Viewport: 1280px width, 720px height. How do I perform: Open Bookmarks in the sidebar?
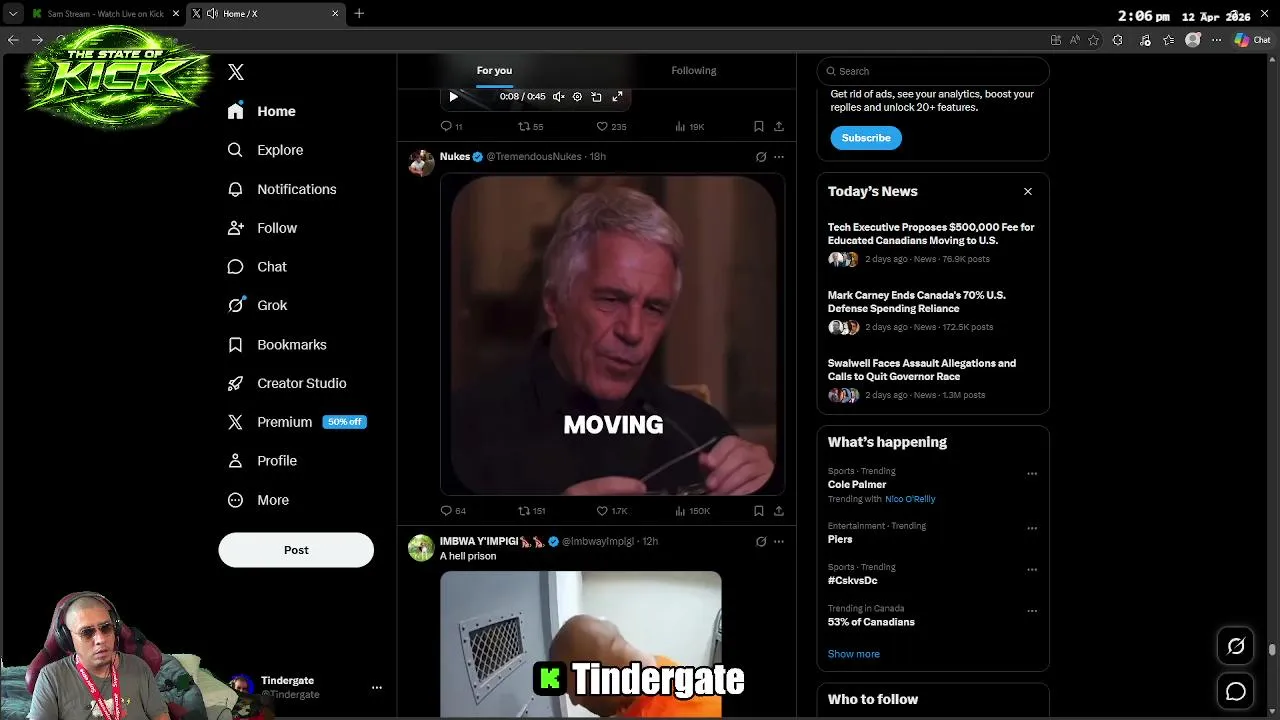(x=278, y=344)
